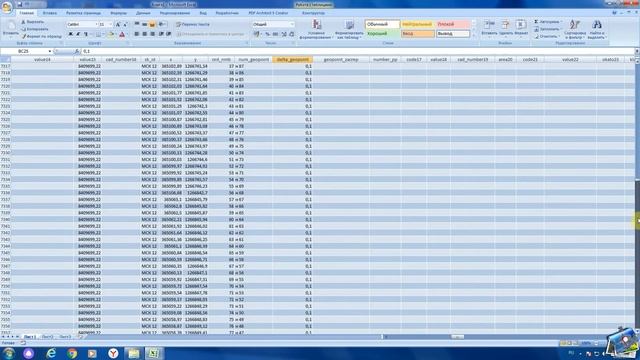The image size is (640, 360).
Task: Decrease indent in alignment group
Action: (161, 34)
